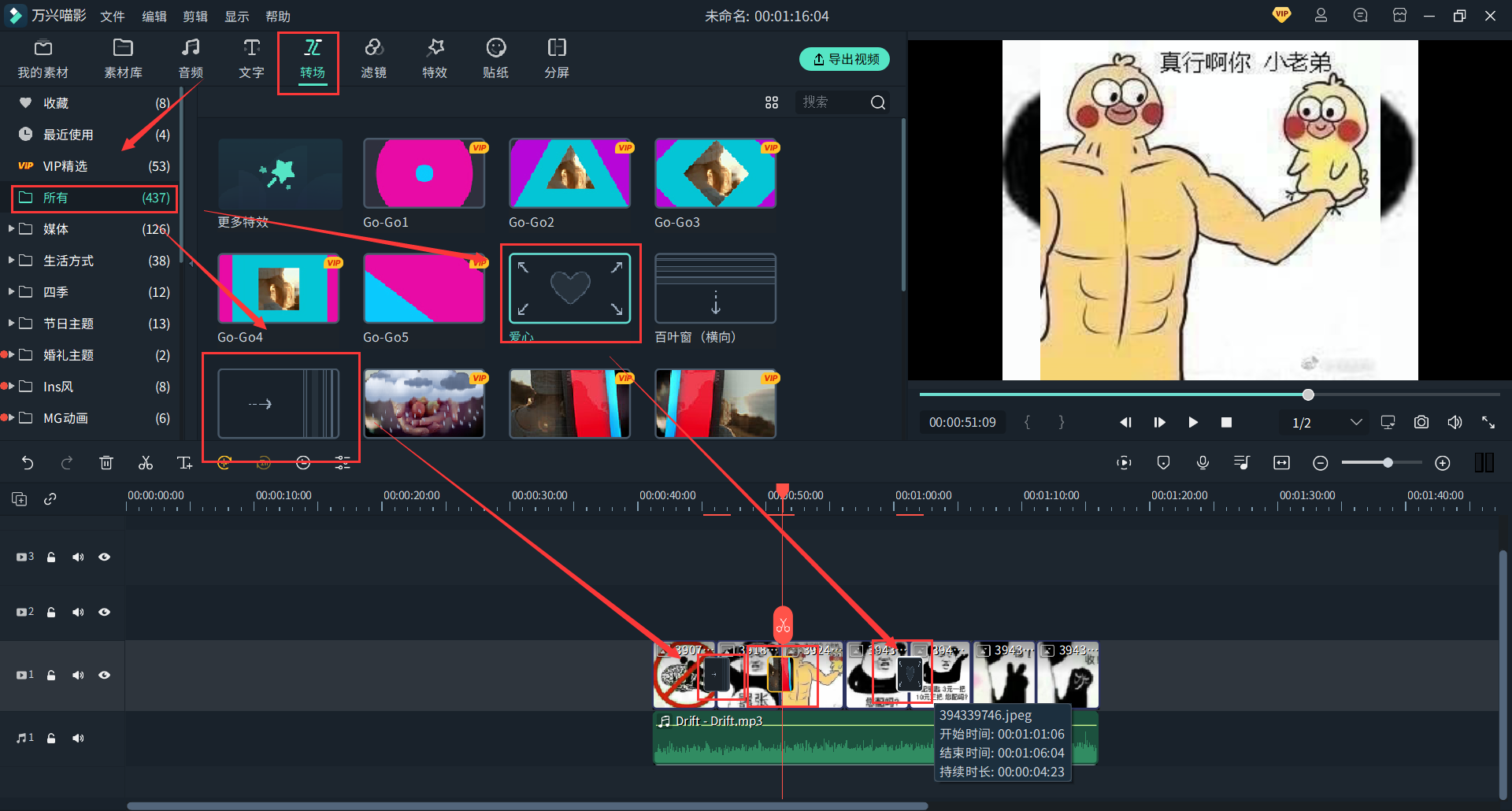Mute the music audio track 1
Screen dimensions: 1512x811
(78, 738)
